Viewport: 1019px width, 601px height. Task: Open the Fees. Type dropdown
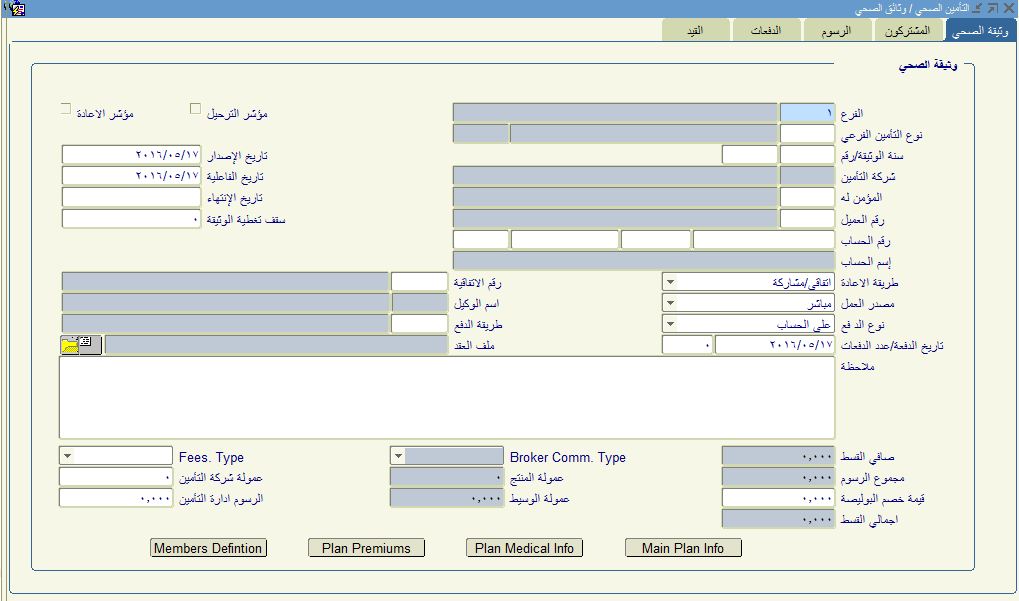click(x=67, y=456)
